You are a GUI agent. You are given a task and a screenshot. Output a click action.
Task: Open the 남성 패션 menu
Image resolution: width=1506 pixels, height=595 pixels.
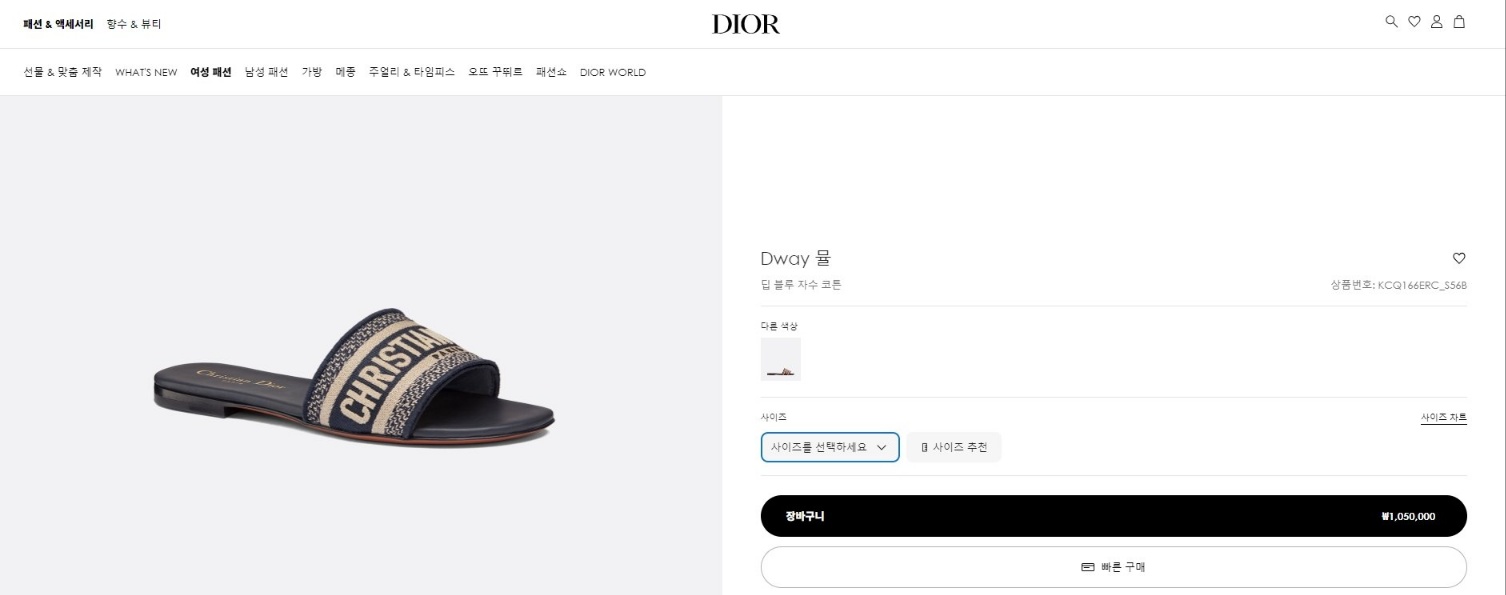(x=266, y=72)
